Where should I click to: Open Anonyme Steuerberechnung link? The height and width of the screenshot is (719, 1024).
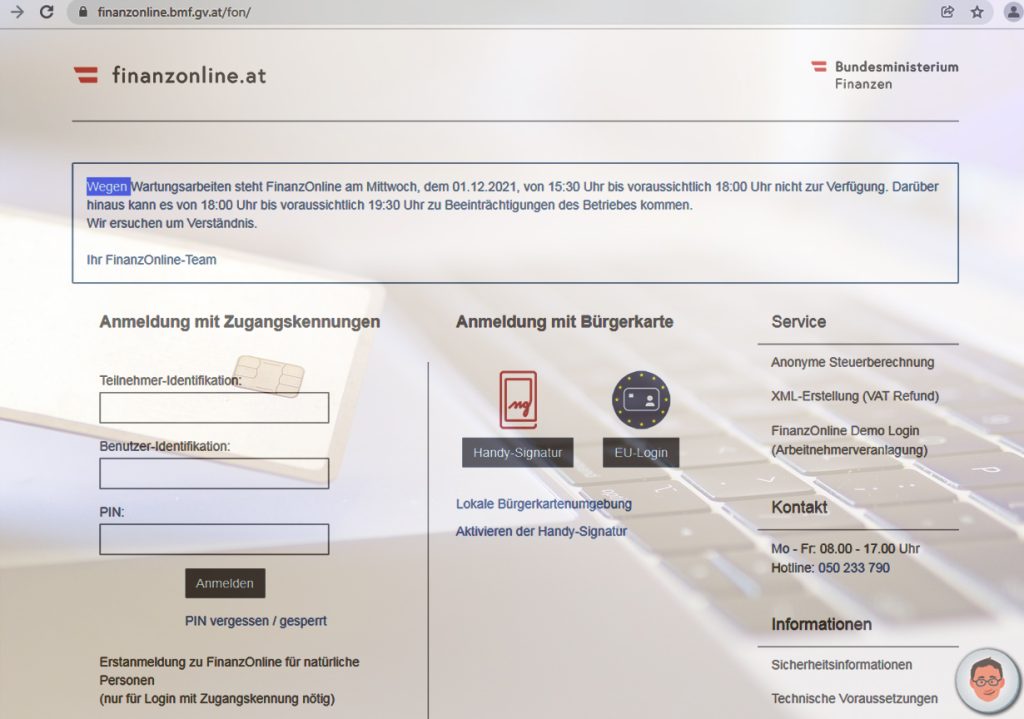[852, 362]
